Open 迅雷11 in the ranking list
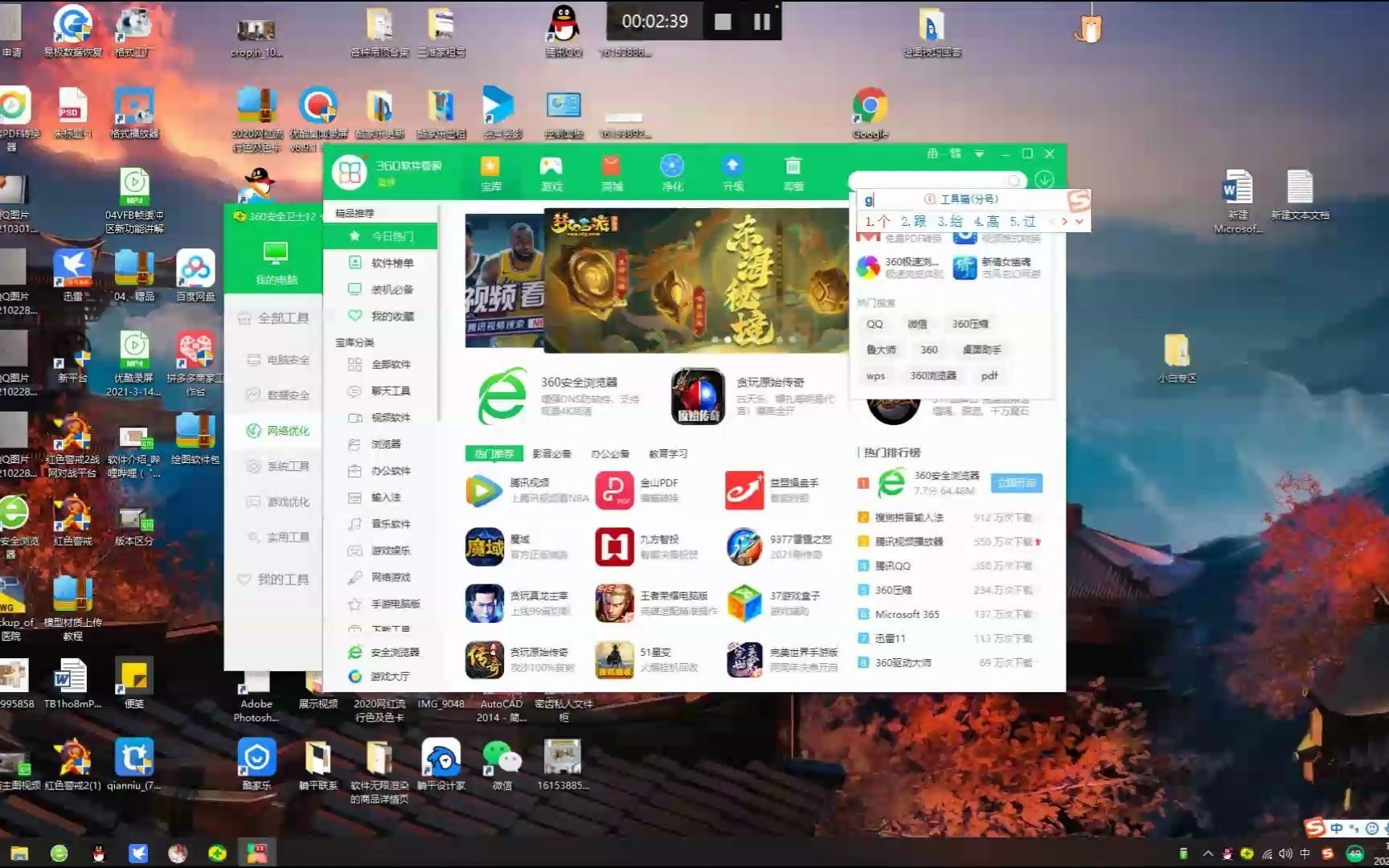Screen dimensions: 1389x868 [x=890, y=638]
